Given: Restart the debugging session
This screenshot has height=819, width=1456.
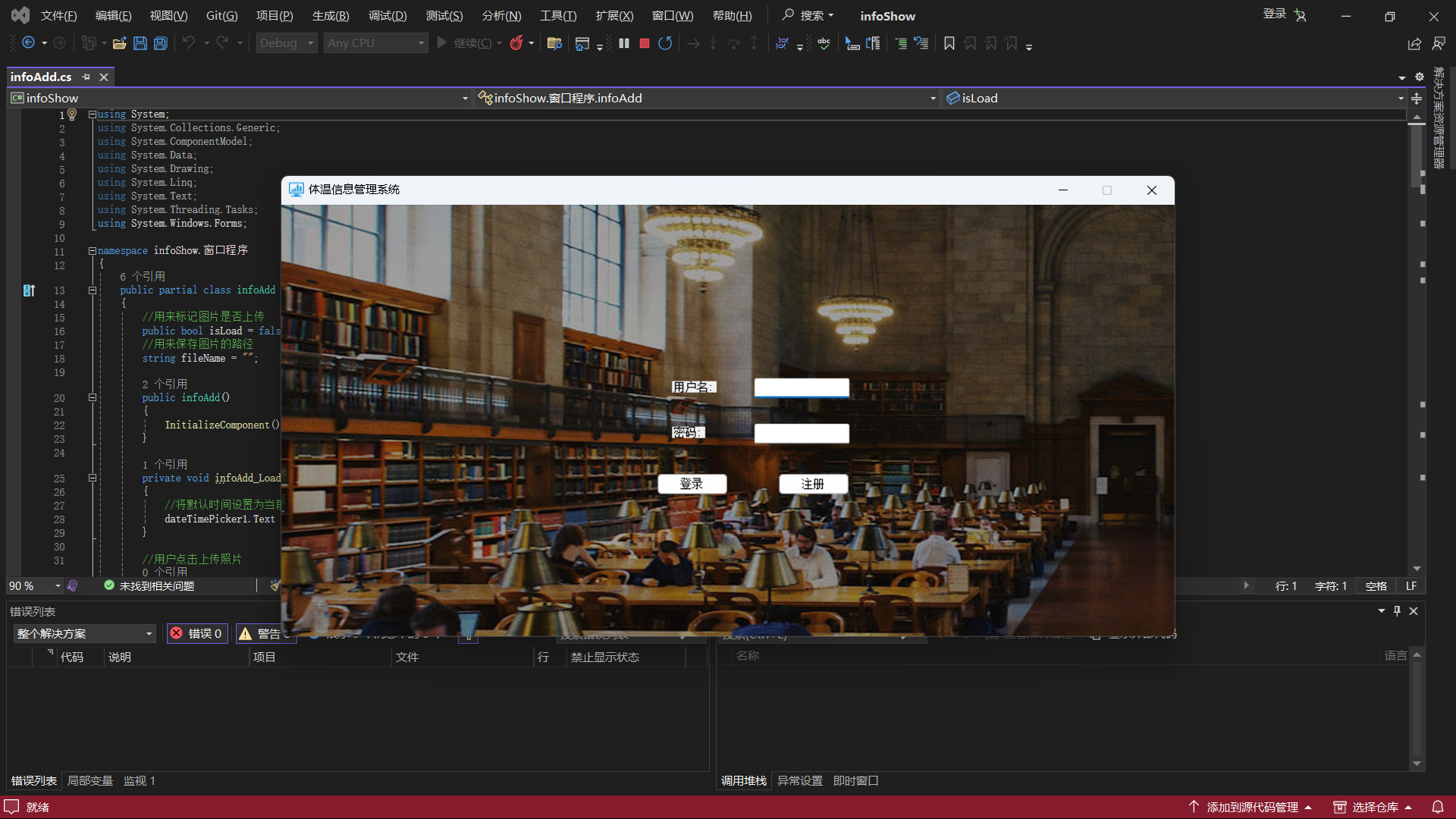Looking at the screenshot, I should (x=665, y=43).
